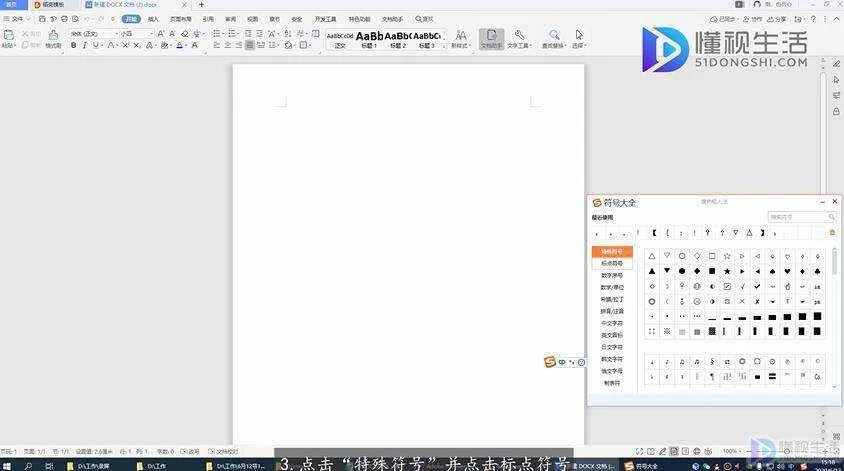The image size is (844, 471).
Task: Click the Sogou input method logo
Action: coord(549,361)
